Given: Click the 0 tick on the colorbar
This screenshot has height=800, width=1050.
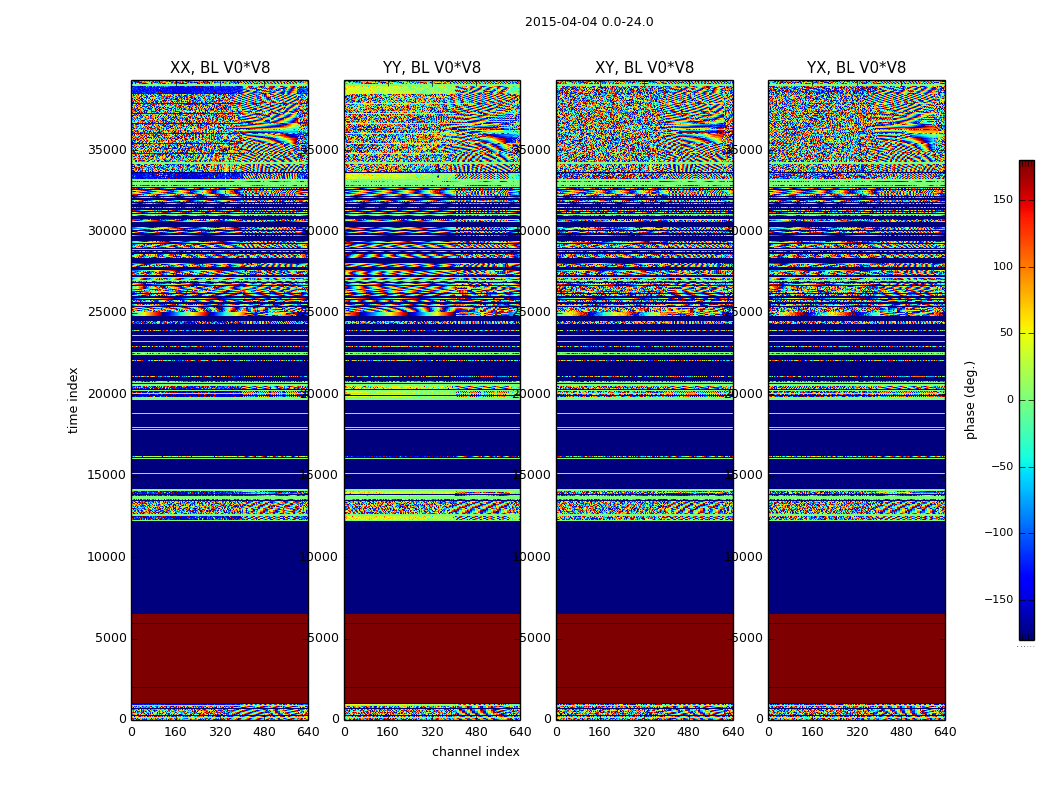Looking at the screenshot, I should point(1010,400).
